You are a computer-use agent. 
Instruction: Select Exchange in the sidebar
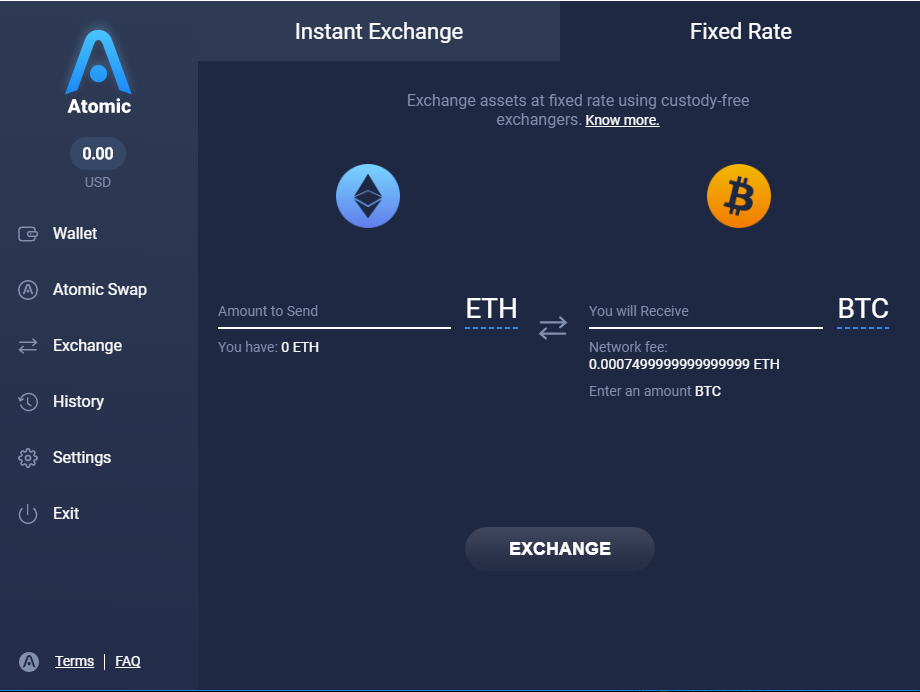click(87, 346)
